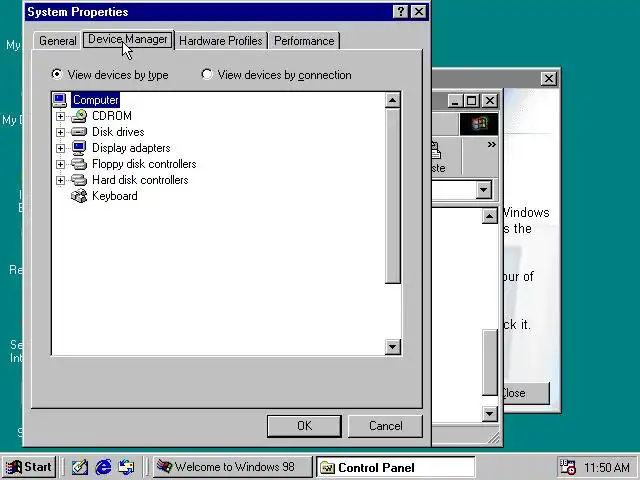Image resolution: width=640 pixels, height=480 pixels.
Task: Click OK in System Properties
Action: [x=304, y=426]
